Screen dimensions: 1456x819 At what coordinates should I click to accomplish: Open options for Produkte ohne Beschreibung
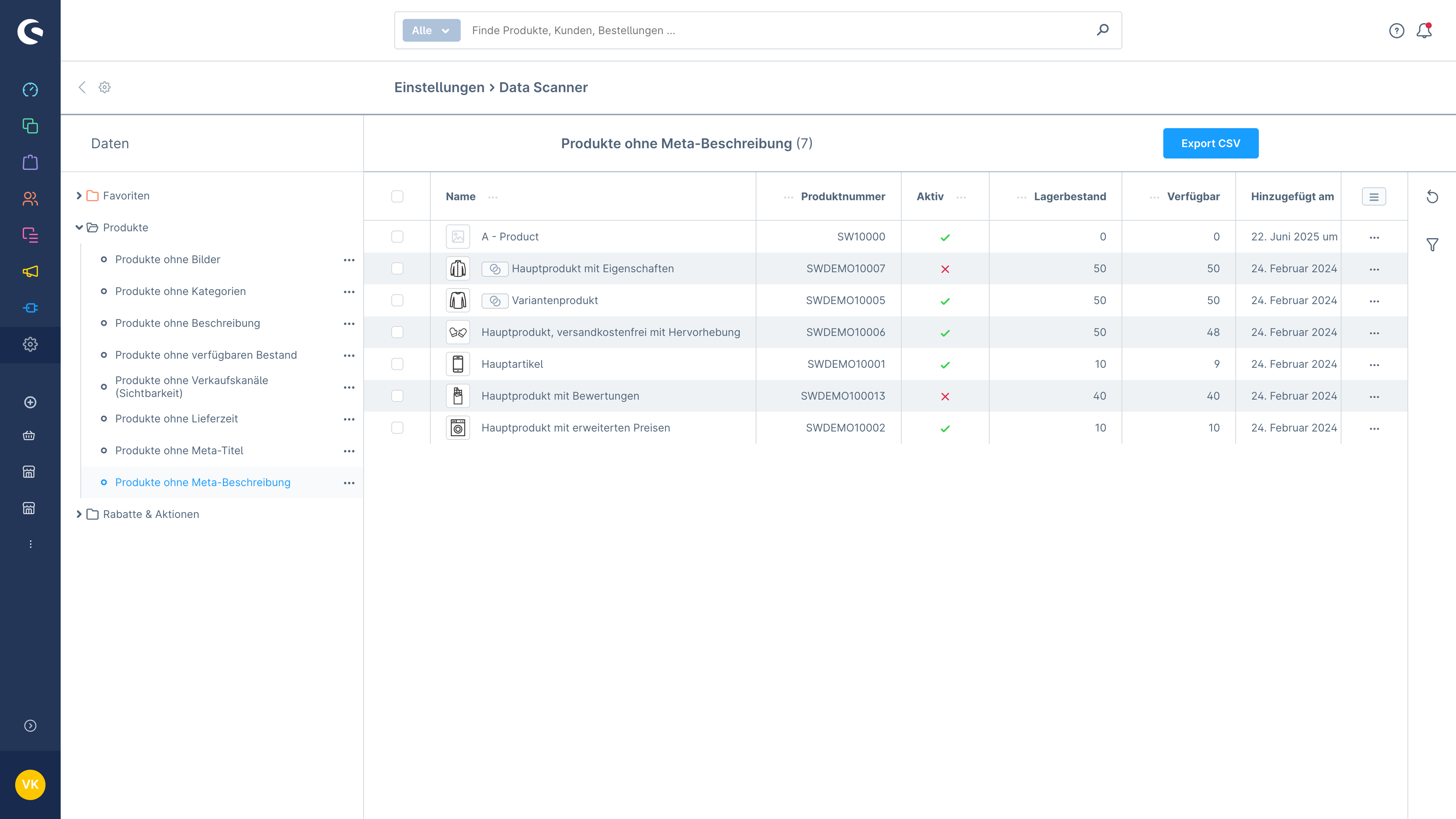click(349, 323)
